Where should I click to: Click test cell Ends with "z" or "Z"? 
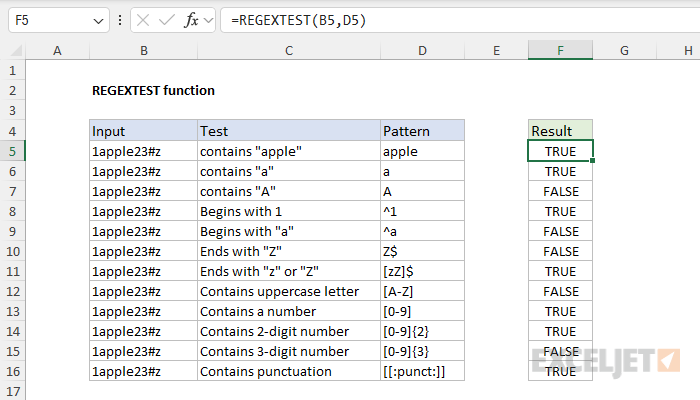point(289,271)
